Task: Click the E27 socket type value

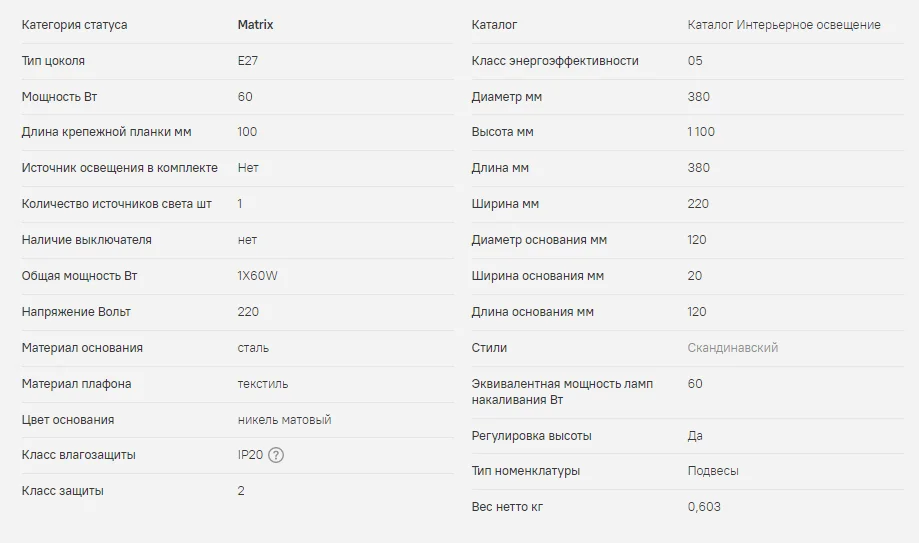Action: (x=247, y=61)
